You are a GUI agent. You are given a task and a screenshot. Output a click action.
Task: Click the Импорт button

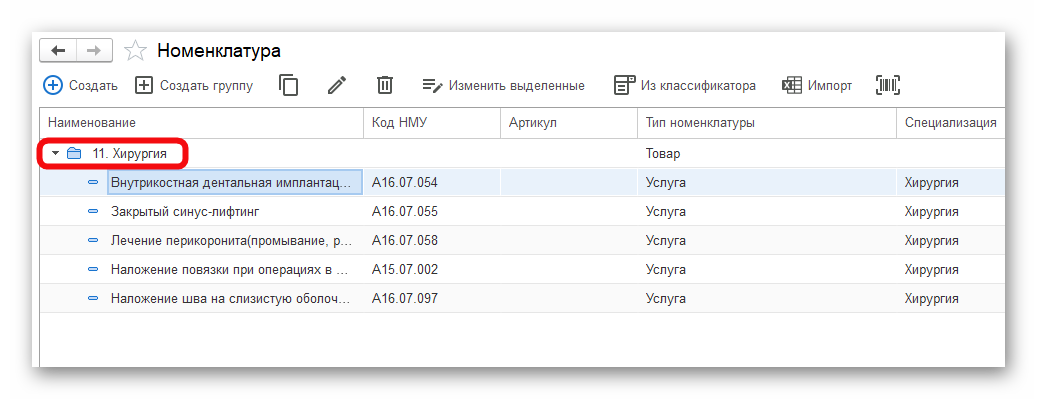(x=817, y=85)
